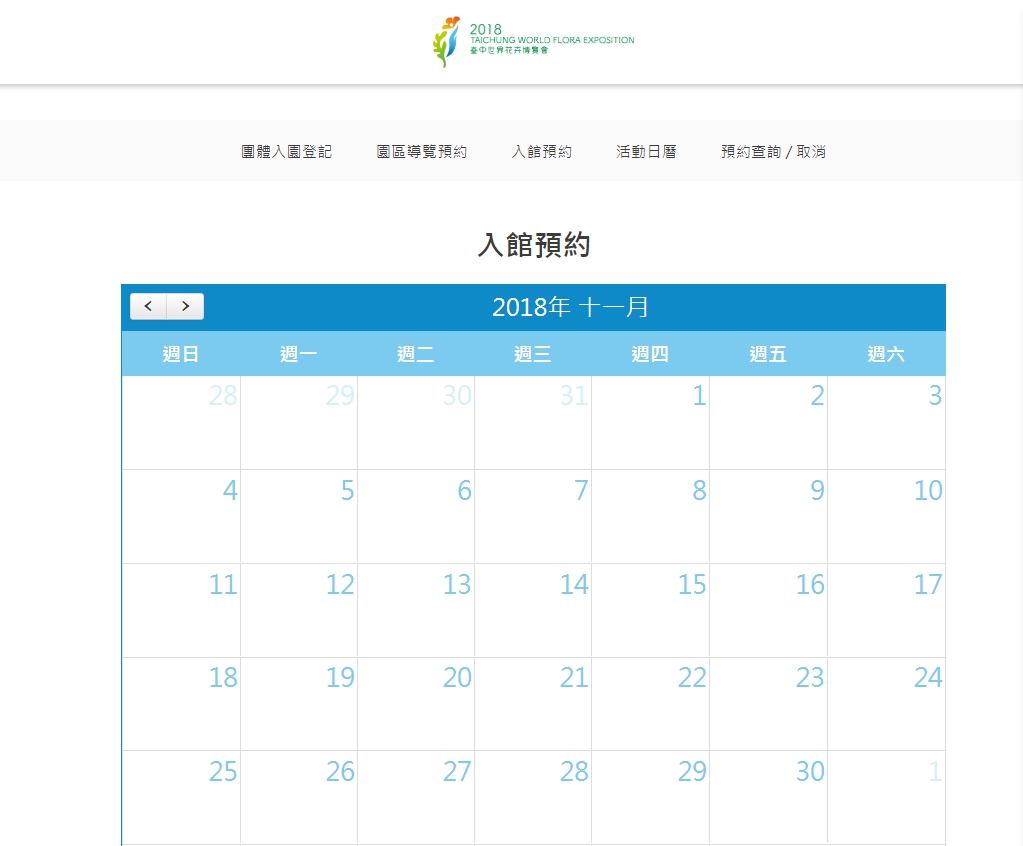Select November 3 Saturday cell
Screen dimensions: 1023x846
point(886,422)
